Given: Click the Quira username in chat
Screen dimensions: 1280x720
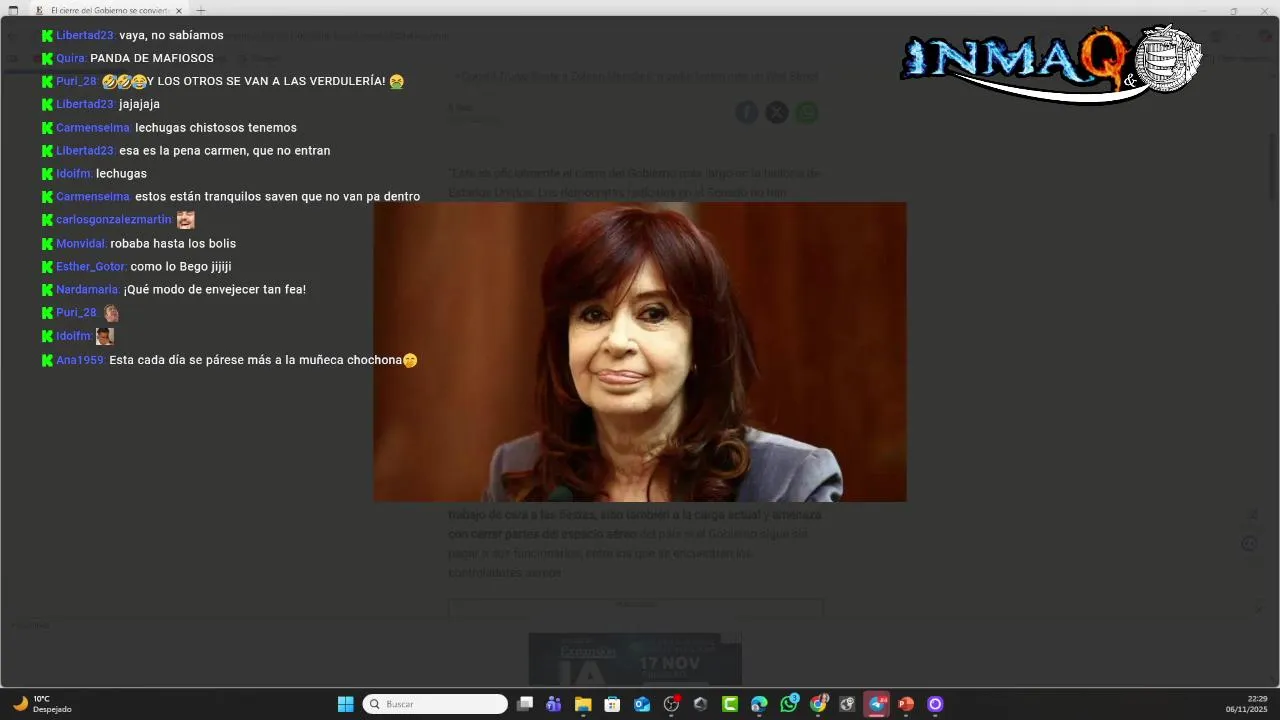Looking at the screenshot, I should tap(71, 58).
